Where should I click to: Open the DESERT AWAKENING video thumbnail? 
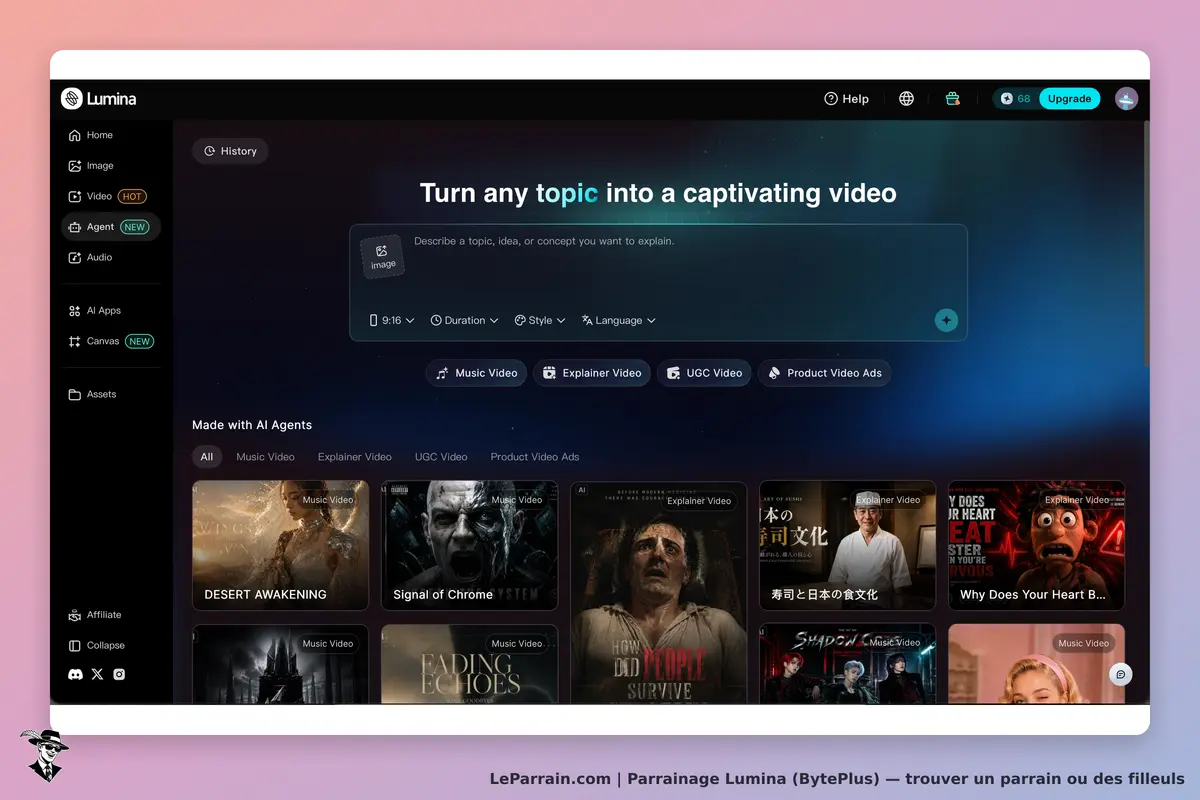coord(280,545)
